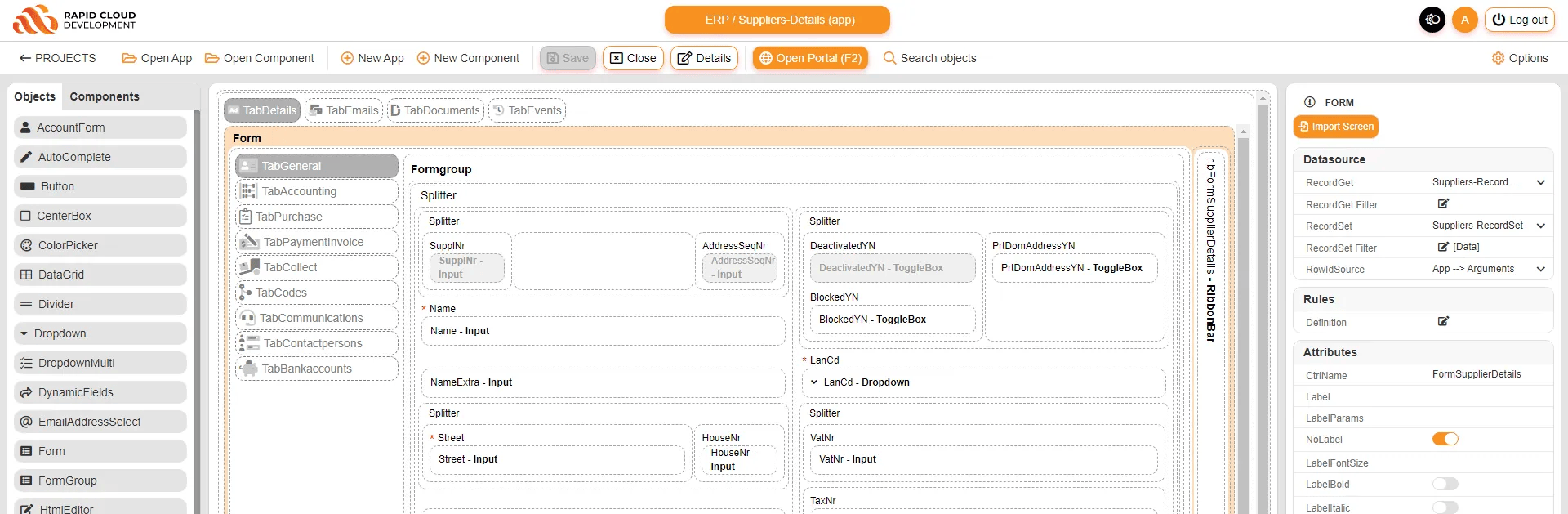This screenshot has width=1568, height=514.
Task: Enable the LabelBold toggle
Action: [x=1445, y=484]
